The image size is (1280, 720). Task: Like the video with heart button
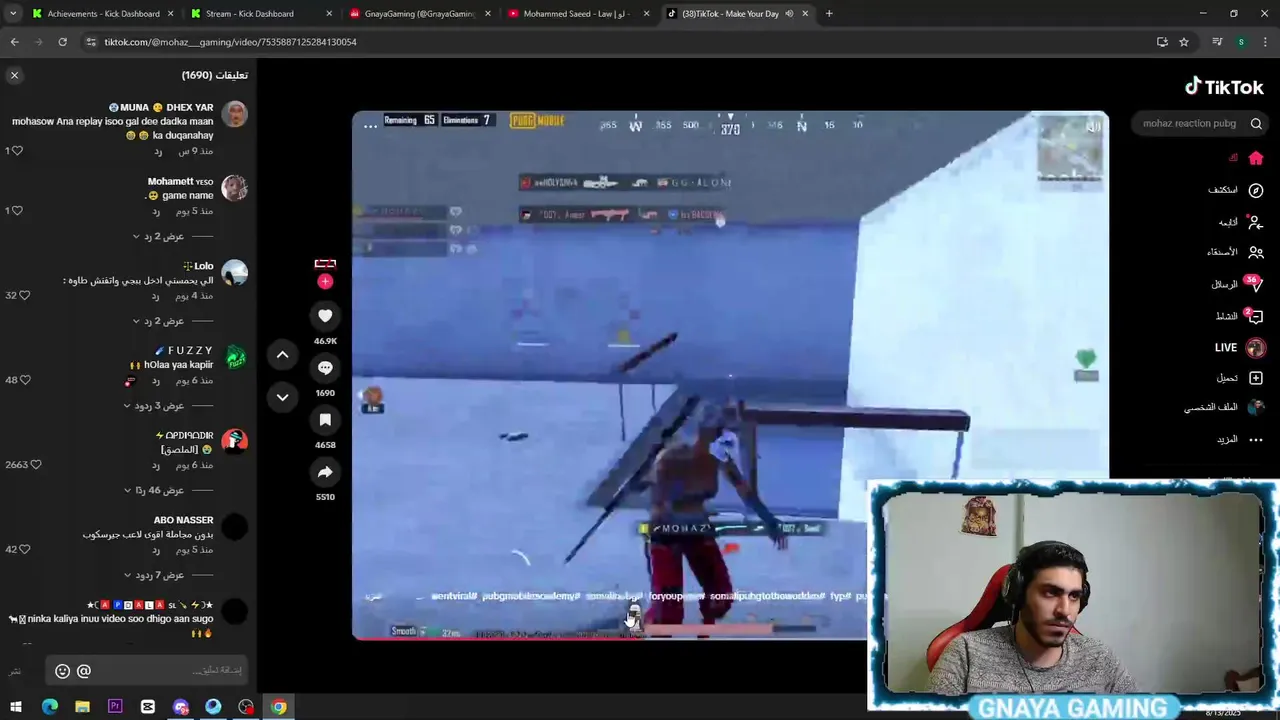click(325, 316)
